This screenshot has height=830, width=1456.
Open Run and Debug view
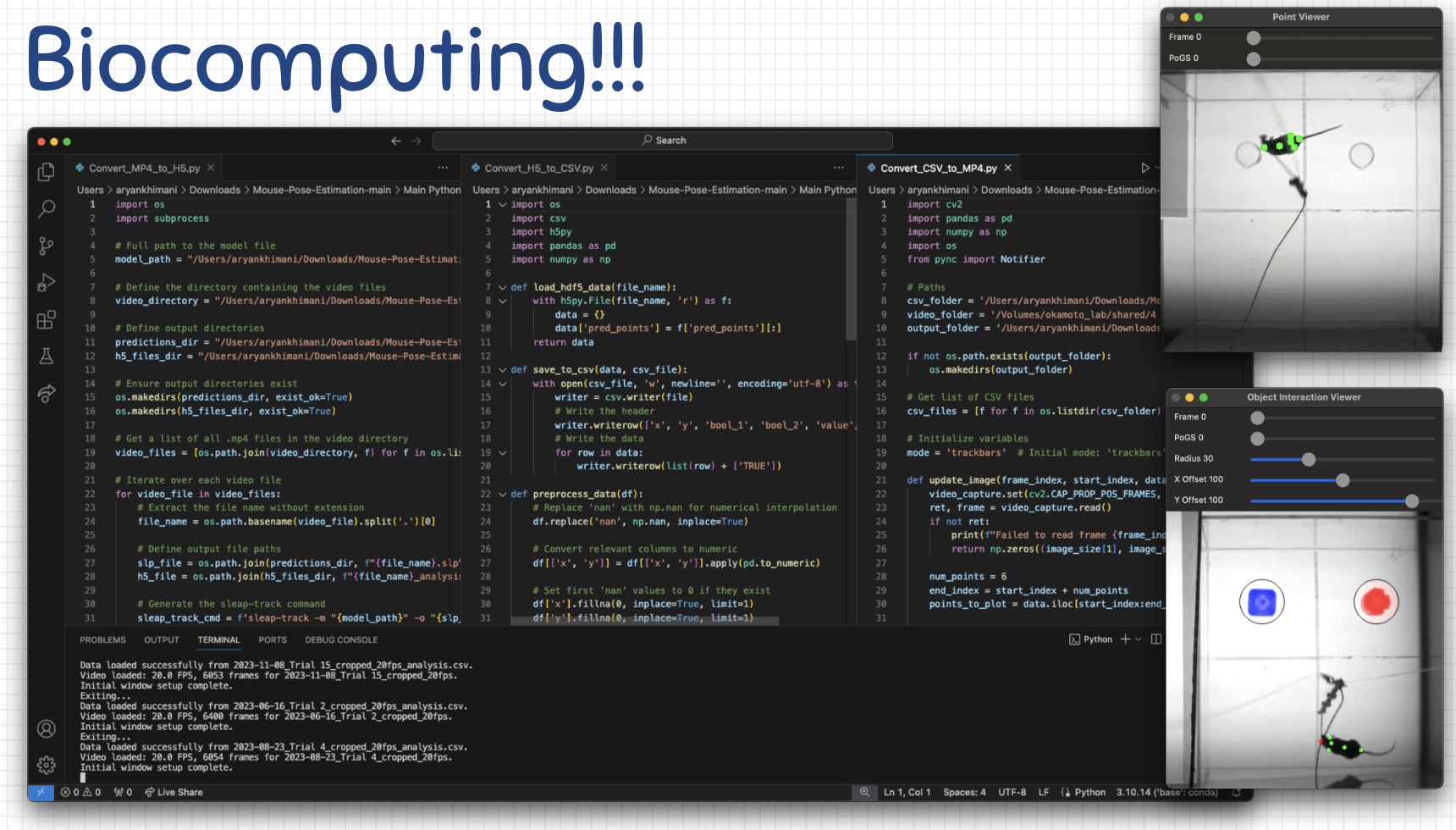point(47,282)
